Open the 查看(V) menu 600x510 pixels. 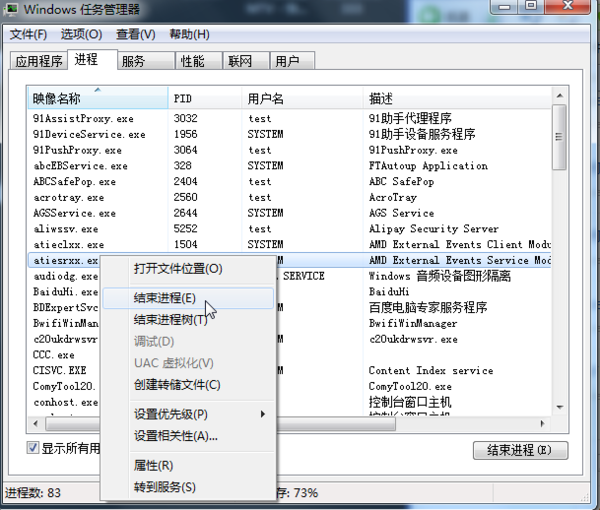(135, 34)
